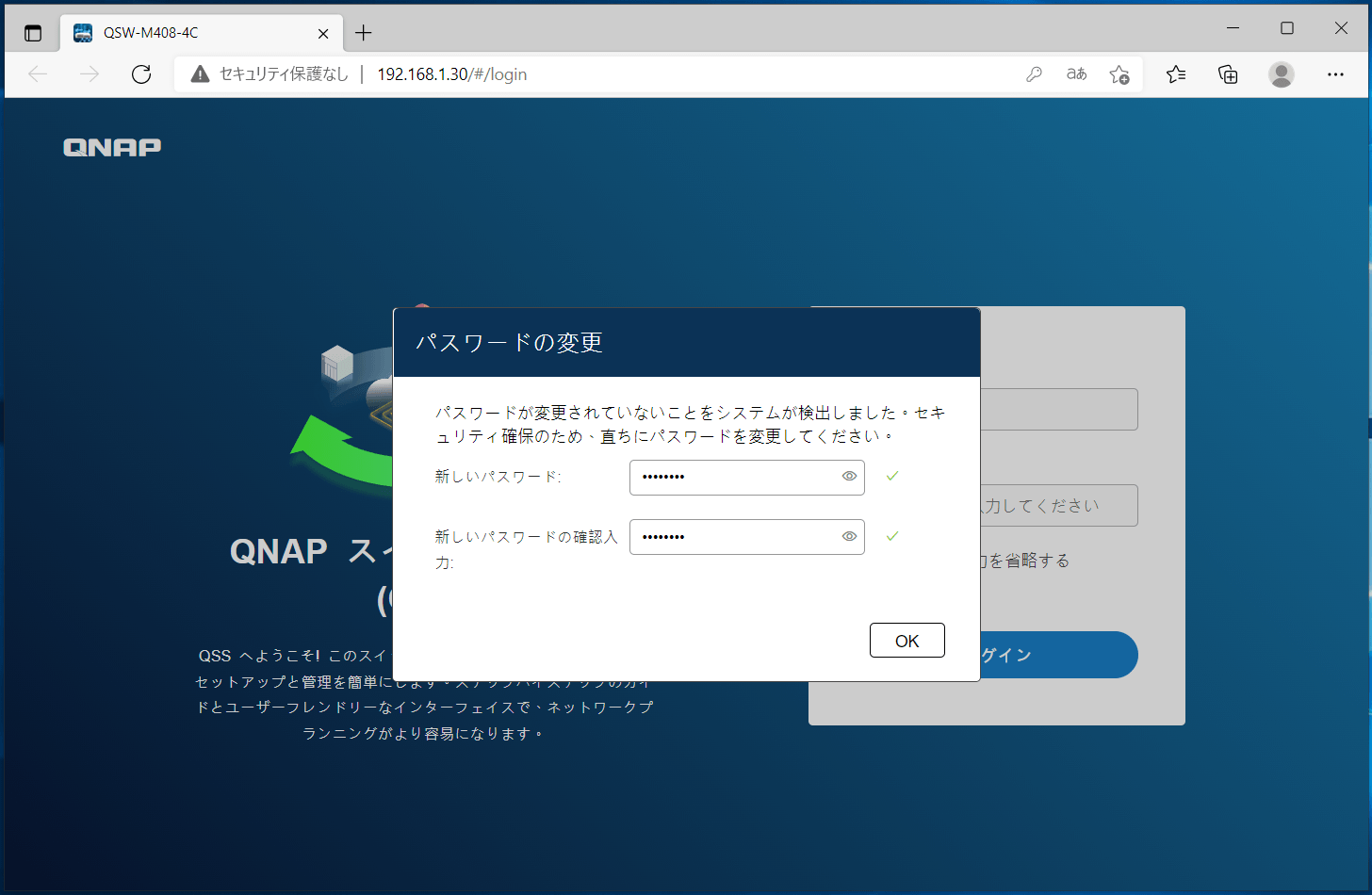Click the '新しいパスワードの確認入力:' label

(526, 549)
